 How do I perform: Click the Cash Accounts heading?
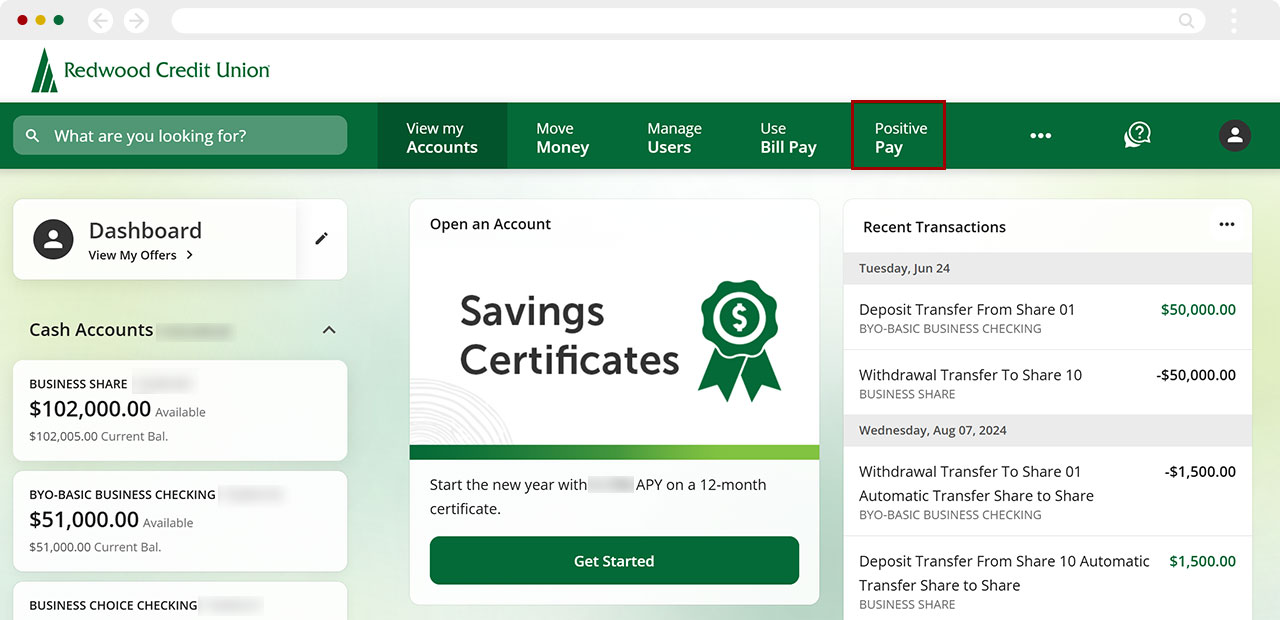click(x=91, y=330)
